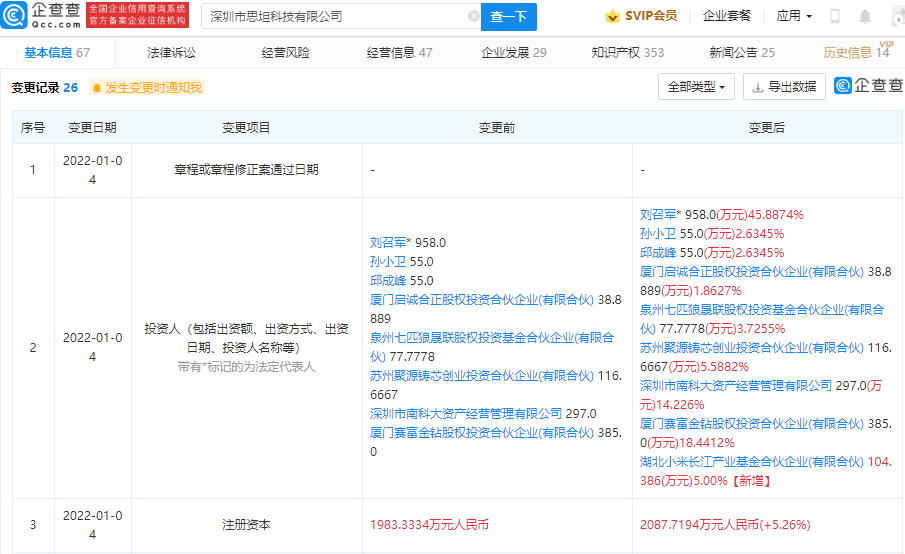Open 刘召军 investor link in 变更前 column

393,242
